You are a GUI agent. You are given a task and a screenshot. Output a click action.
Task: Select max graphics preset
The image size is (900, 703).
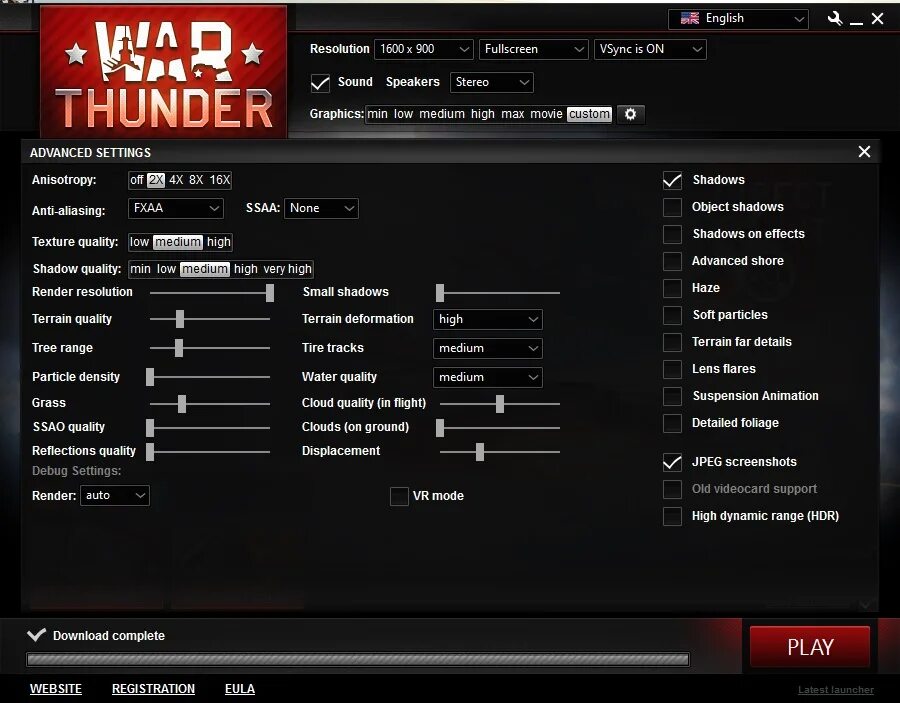513,114
